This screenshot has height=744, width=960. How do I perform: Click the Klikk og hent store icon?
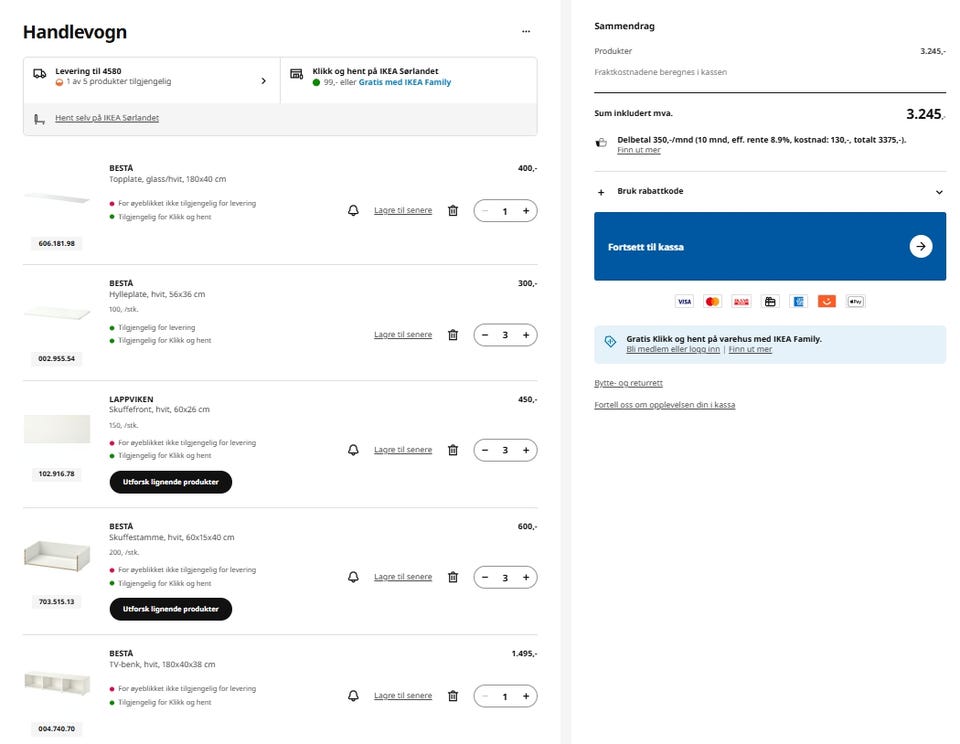(296, 73)
